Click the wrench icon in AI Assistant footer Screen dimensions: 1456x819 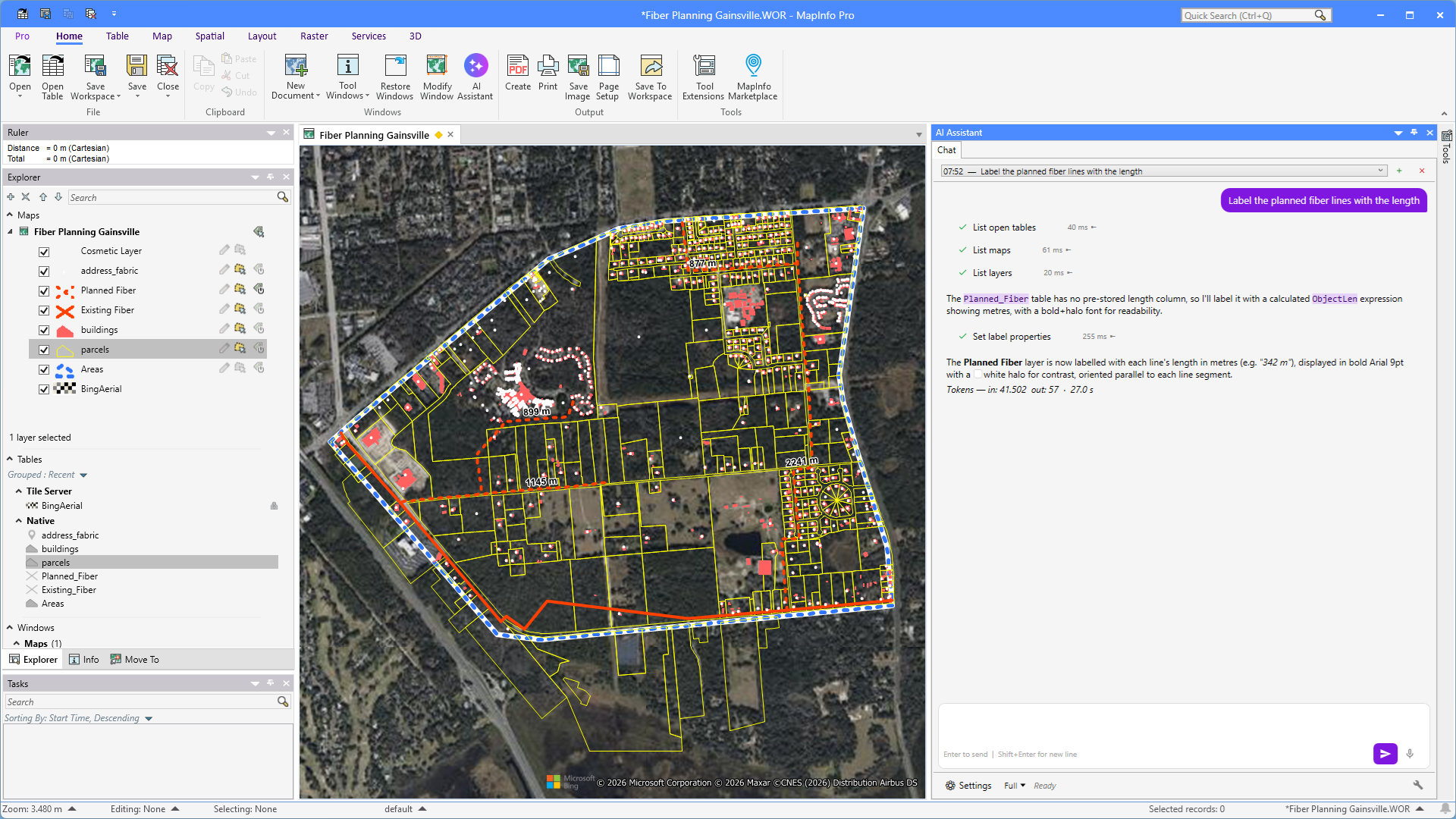pyautogui.click(x=1418, y=785)
